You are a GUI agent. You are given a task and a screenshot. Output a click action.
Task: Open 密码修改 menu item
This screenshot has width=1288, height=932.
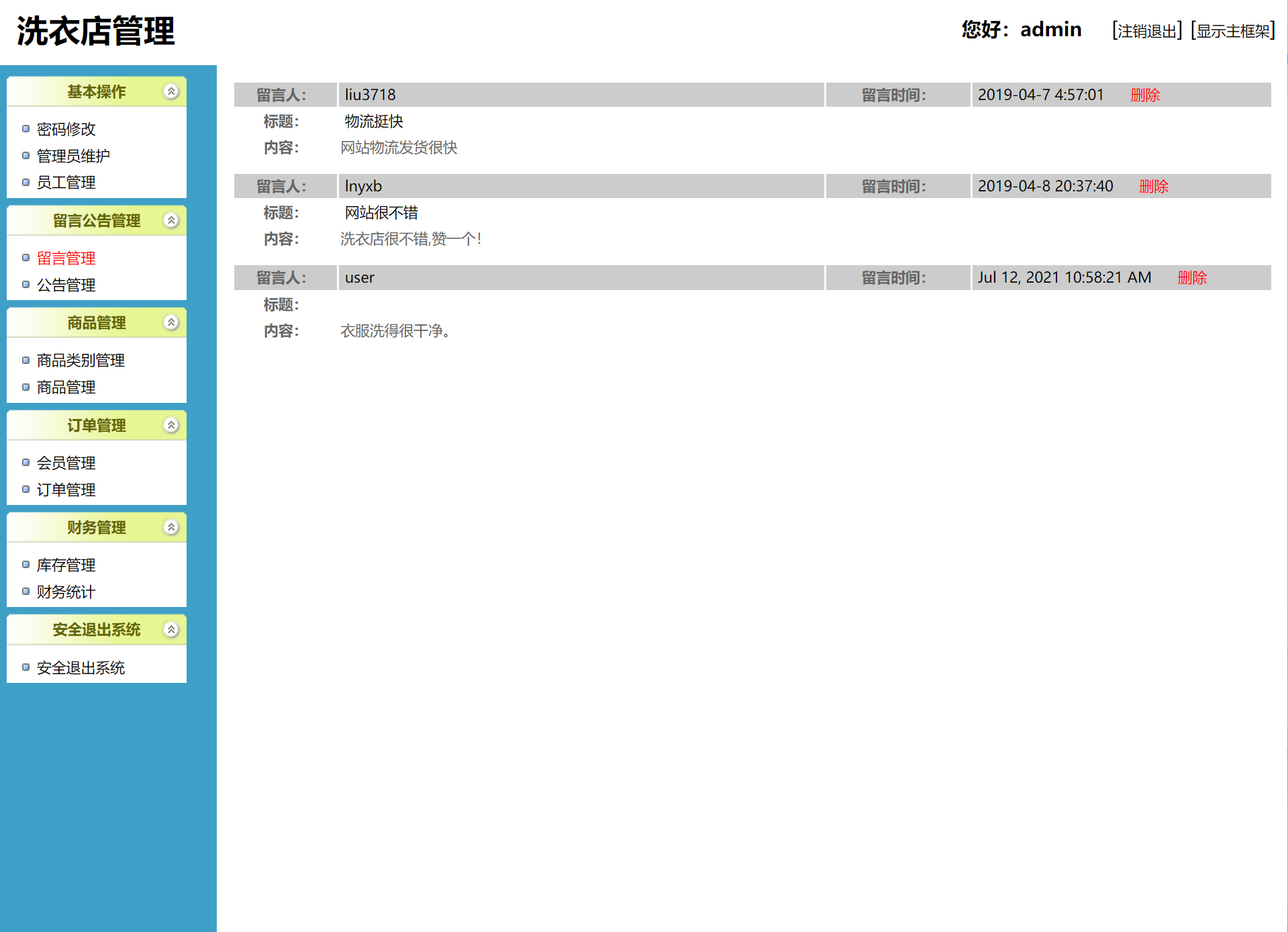coord(66,129)
